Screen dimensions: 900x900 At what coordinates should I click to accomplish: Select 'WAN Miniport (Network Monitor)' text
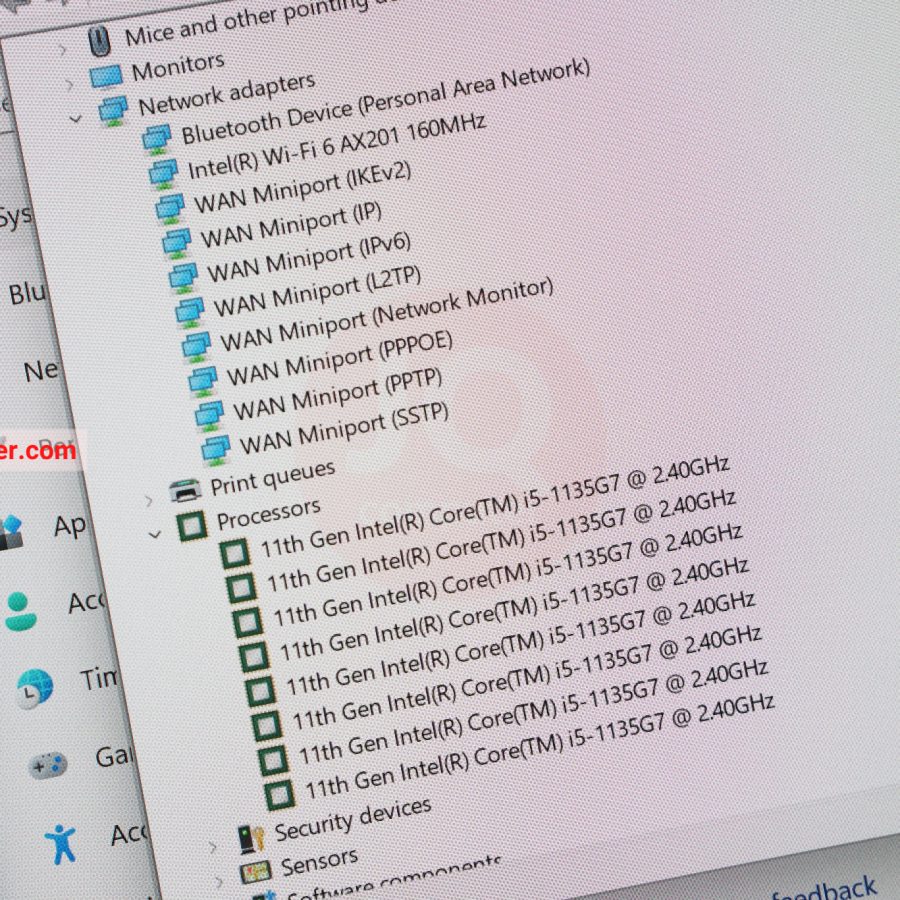click(x=387, y=315)
